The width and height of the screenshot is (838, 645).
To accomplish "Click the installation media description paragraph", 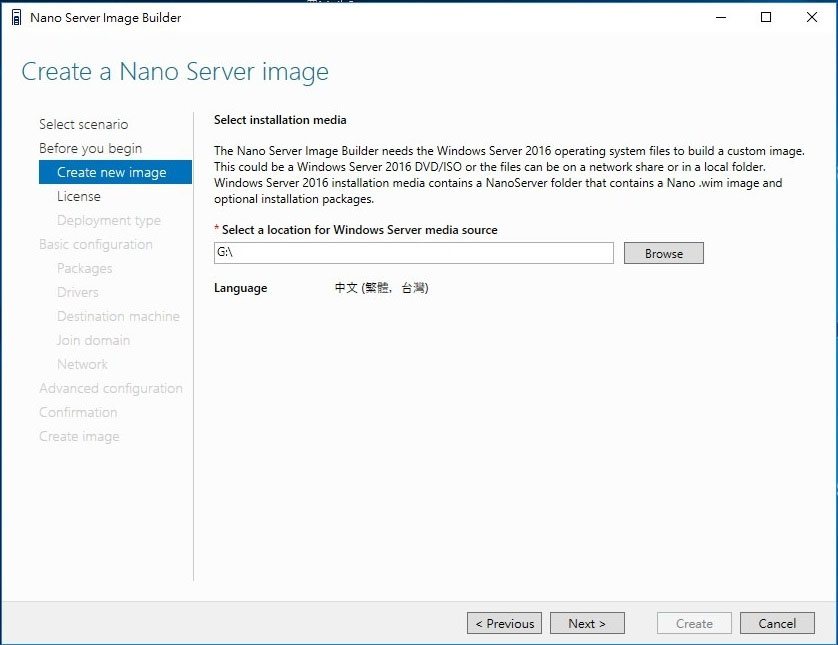I will (509, 175).
